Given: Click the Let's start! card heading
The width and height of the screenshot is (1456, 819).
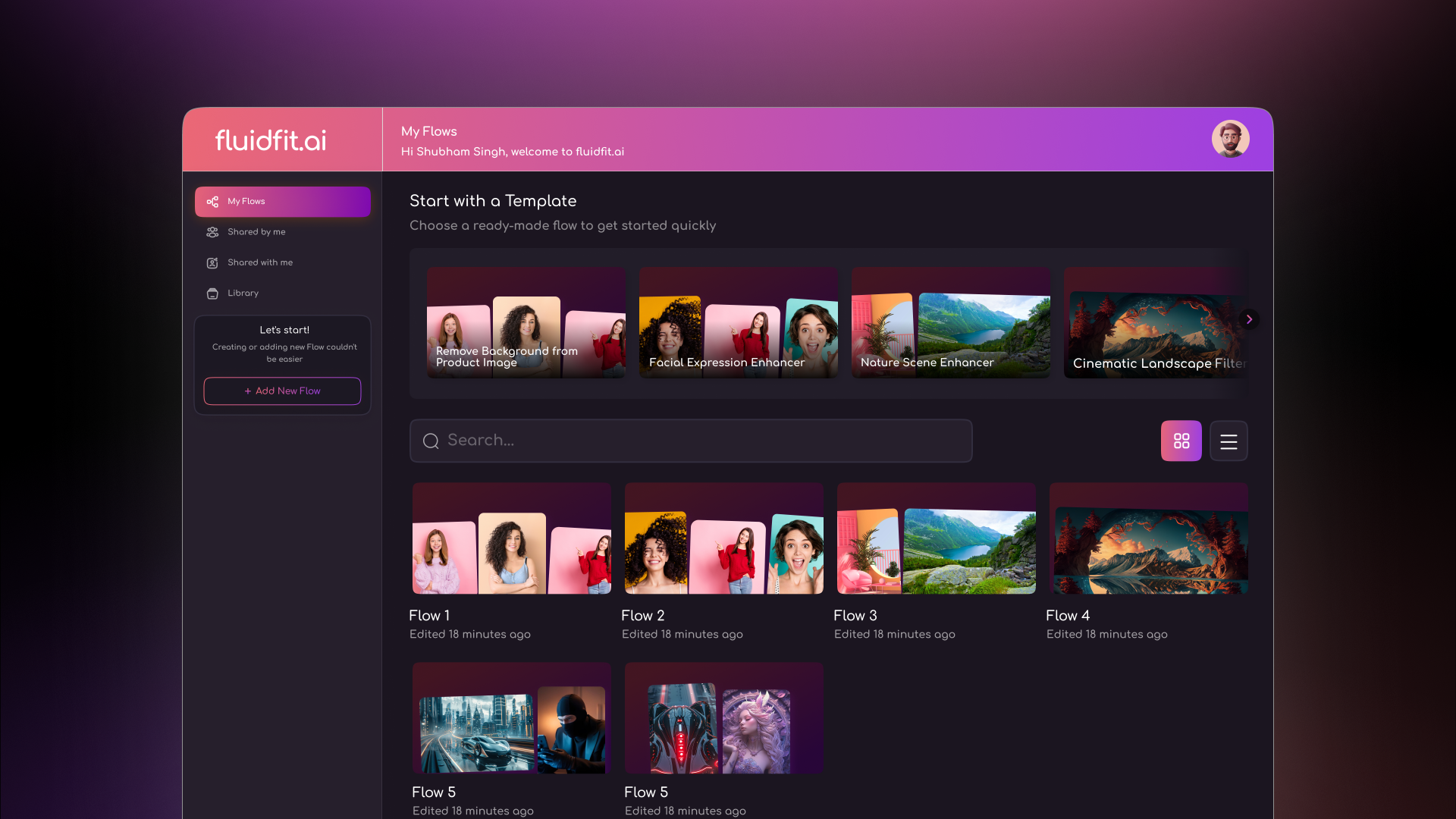Looking at the screenshot, I should (284, 330).
